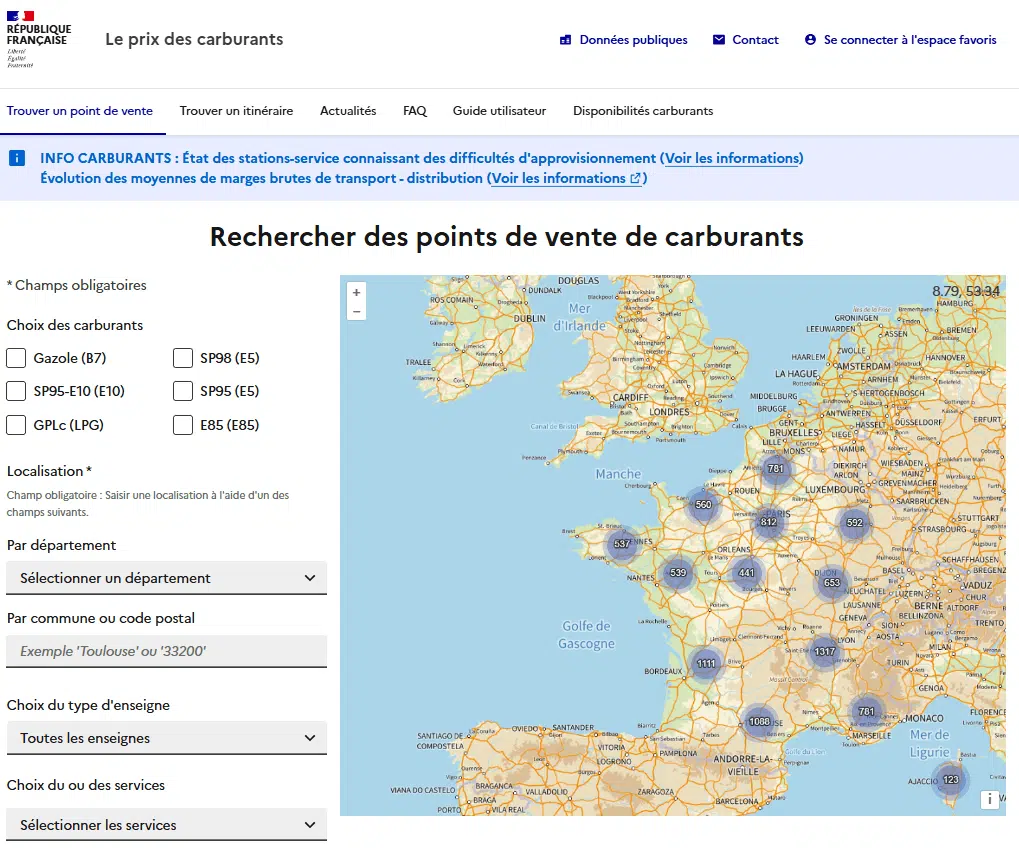Click the 781 cluster near Lille
Image resolution: width=1019 pixels, height=850 pixels.
point(775,469)
